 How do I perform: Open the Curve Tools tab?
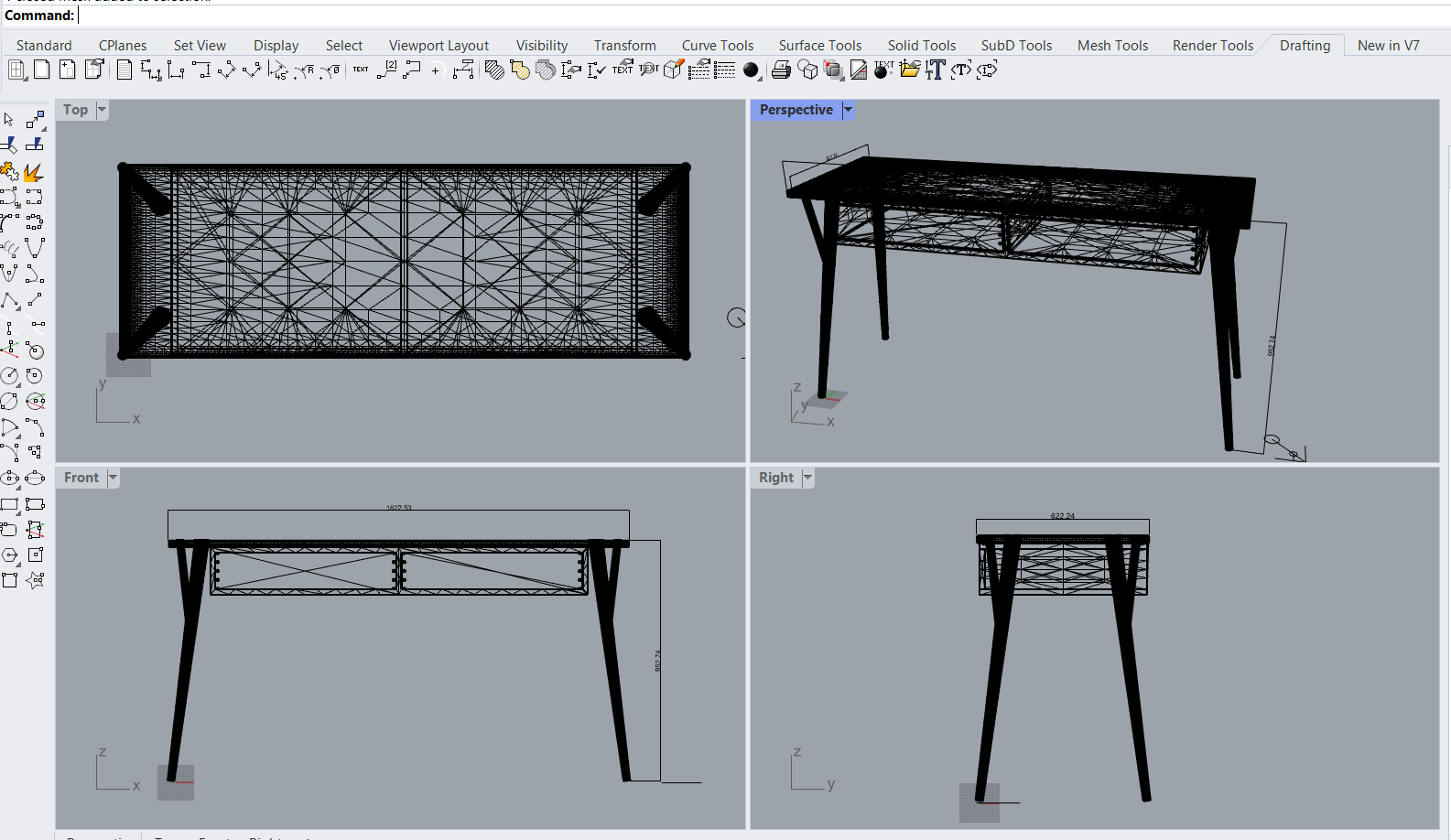click(718, 46)
